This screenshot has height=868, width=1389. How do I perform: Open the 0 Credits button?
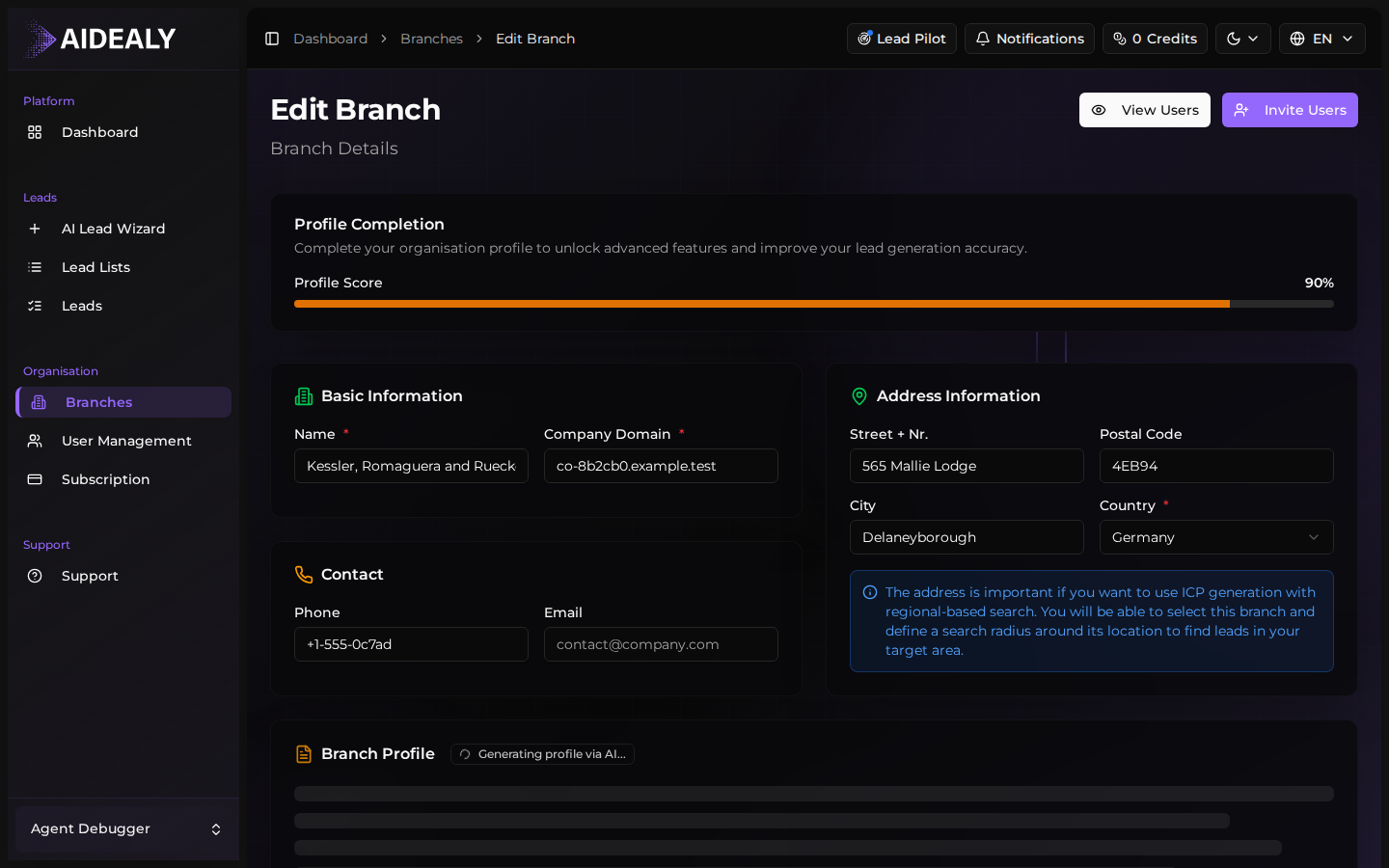point(1155,39)
